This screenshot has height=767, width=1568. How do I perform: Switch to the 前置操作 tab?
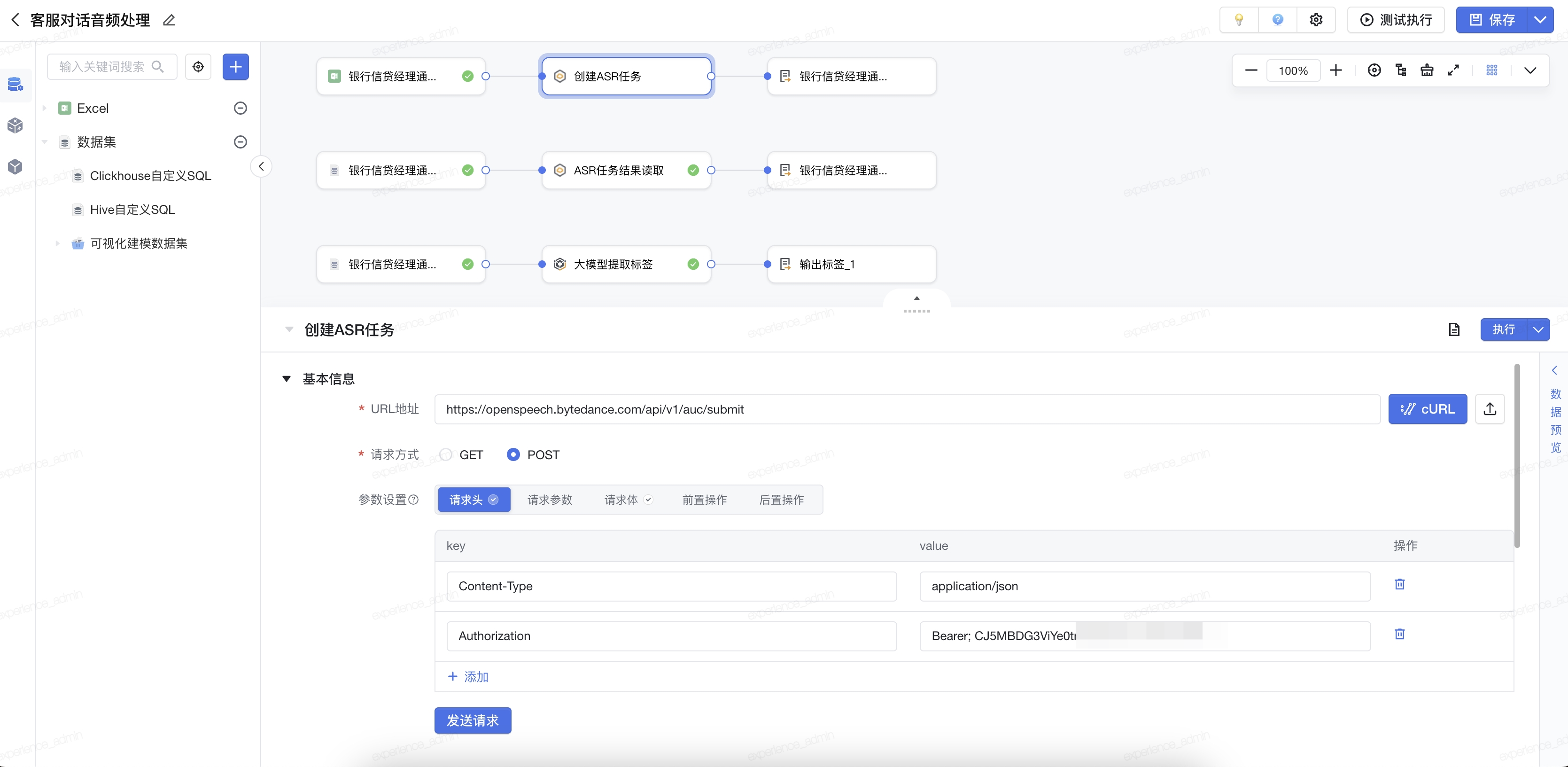[x=704, y=500]
